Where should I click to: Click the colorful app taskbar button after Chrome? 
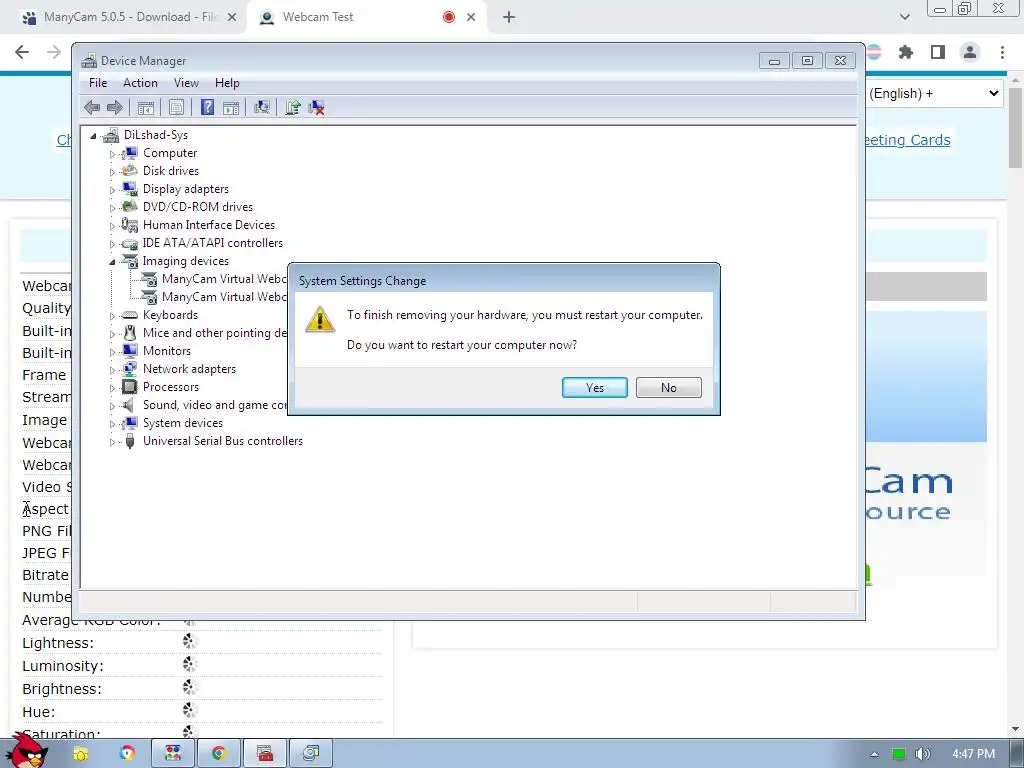click(x=172, y=754)
